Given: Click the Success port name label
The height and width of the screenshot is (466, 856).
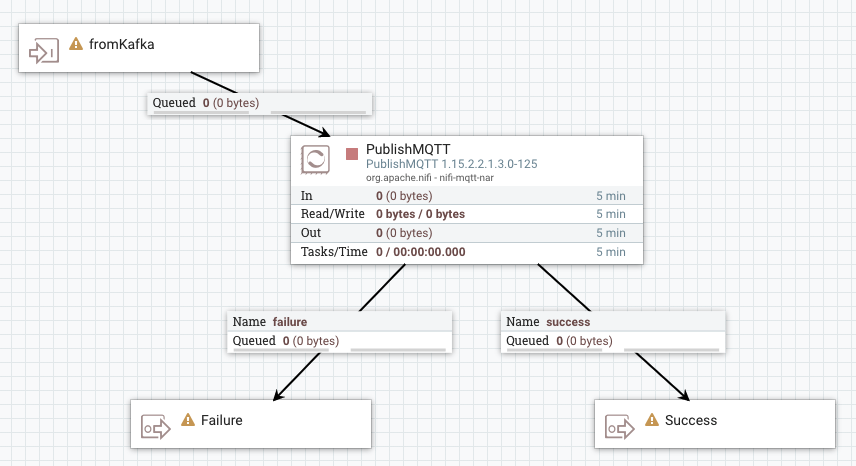Looking at the screenshot, I should (x=691, y=421).
